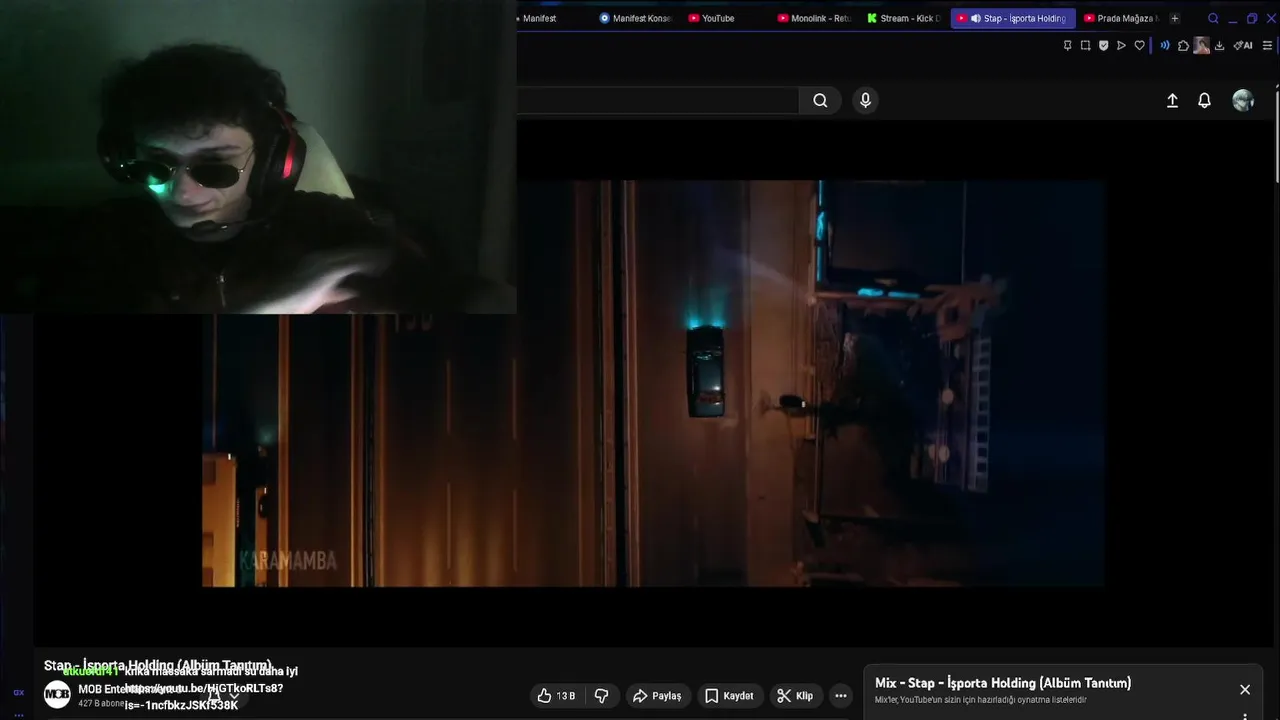The image size is (1280, 720).
Task: Open the YouTube upload arrow icon
Action: 1172,100
